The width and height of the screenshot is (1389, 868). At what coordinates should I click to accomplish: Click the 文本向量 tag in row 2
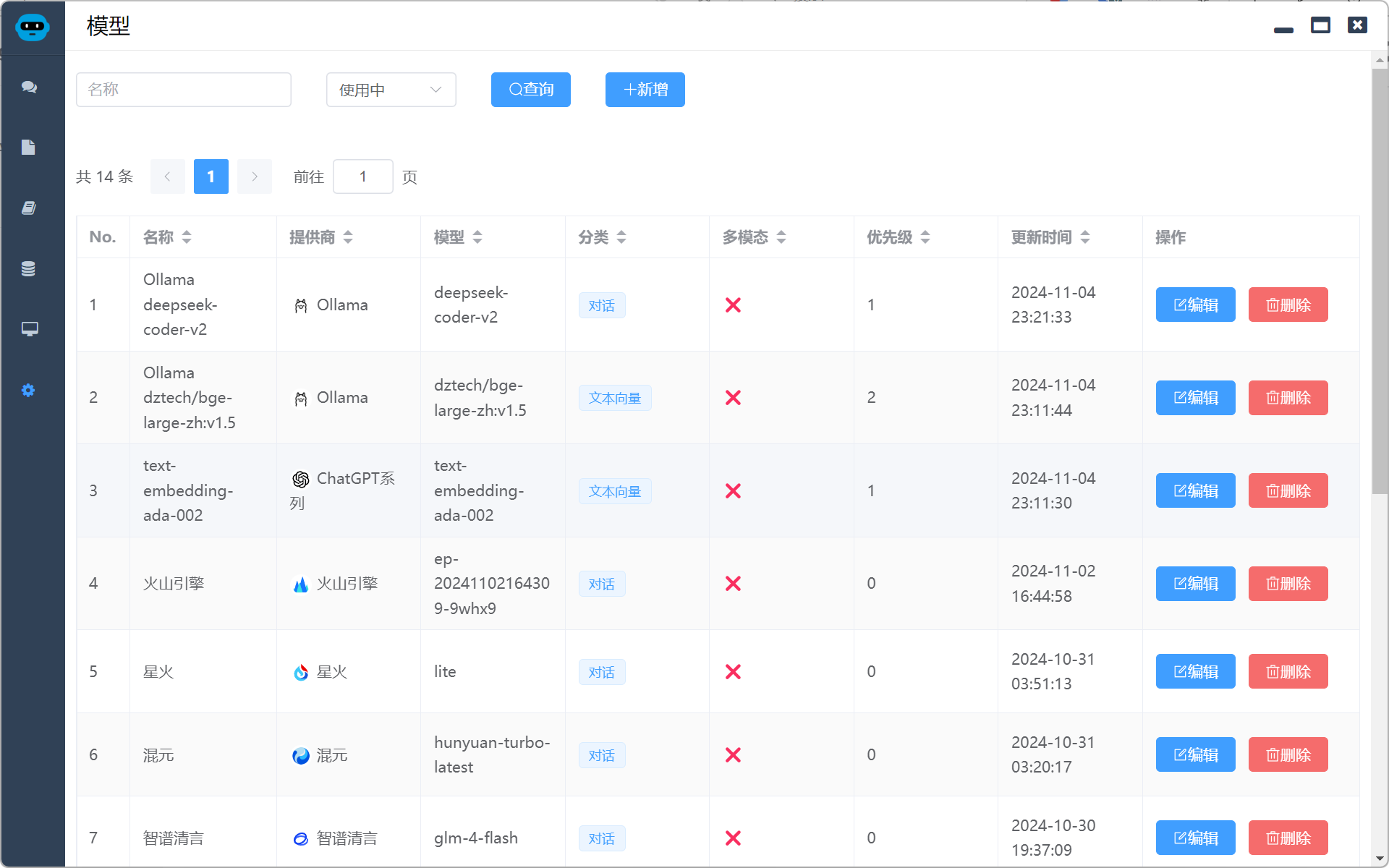615,398
